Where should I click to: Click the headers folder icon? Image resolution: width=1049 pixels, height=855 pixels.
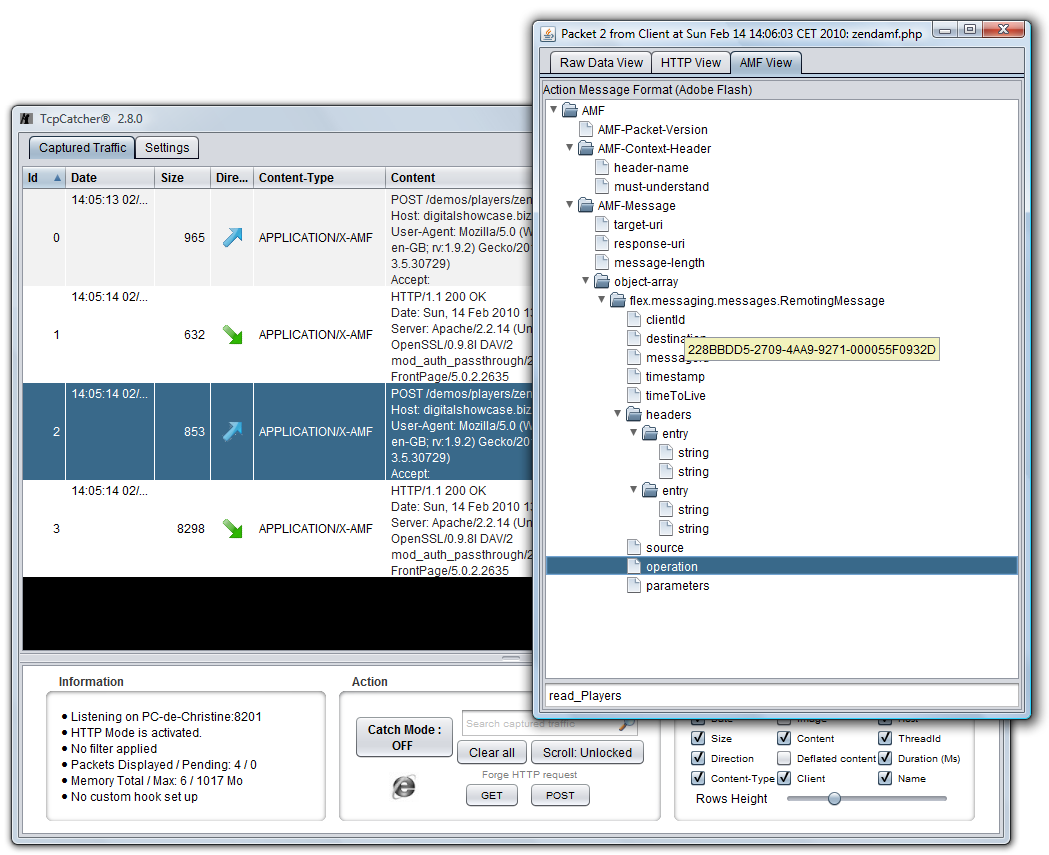coord(634,415)
